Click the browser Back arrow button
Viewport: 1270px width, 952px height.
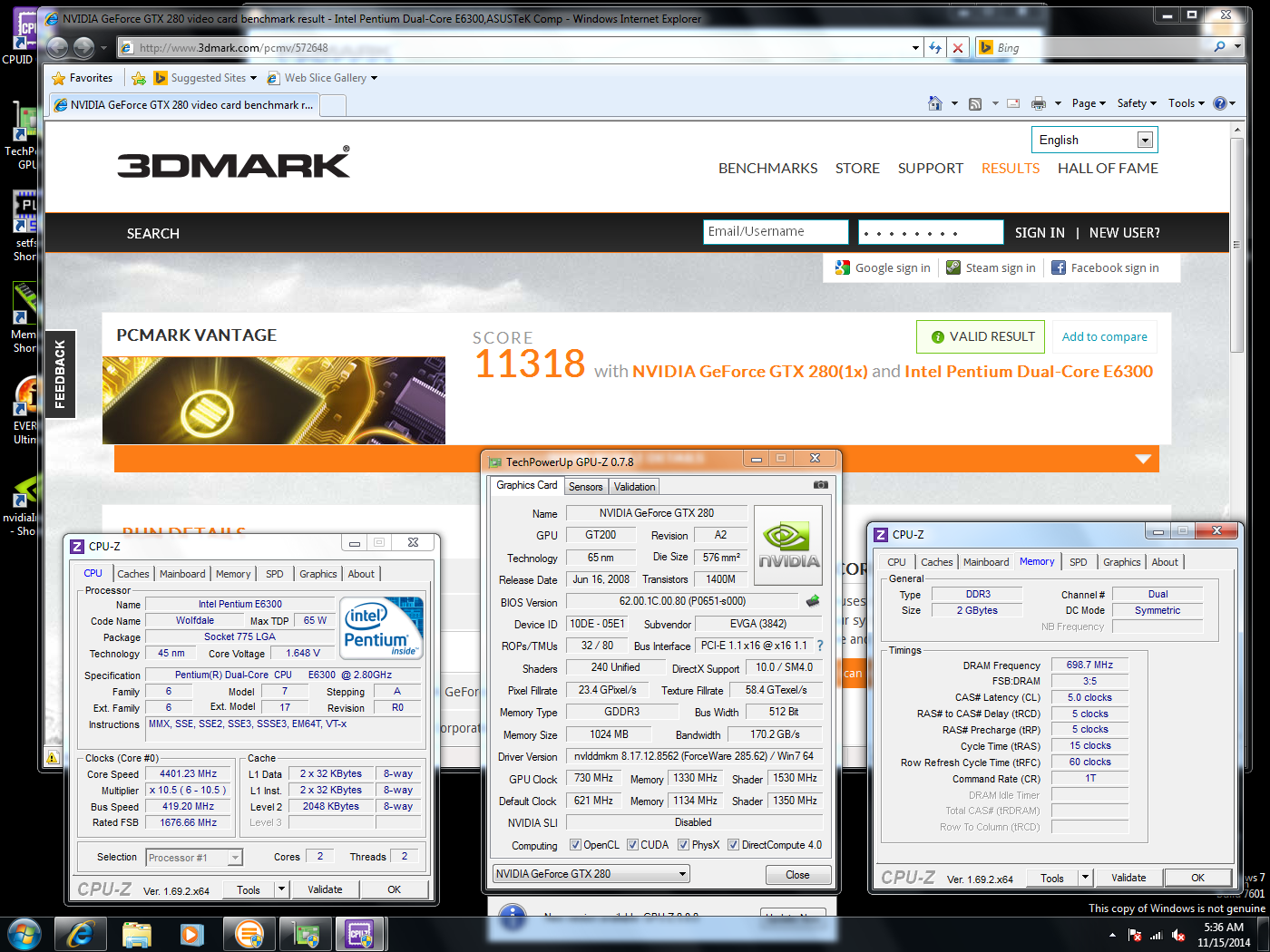point(57,47)
